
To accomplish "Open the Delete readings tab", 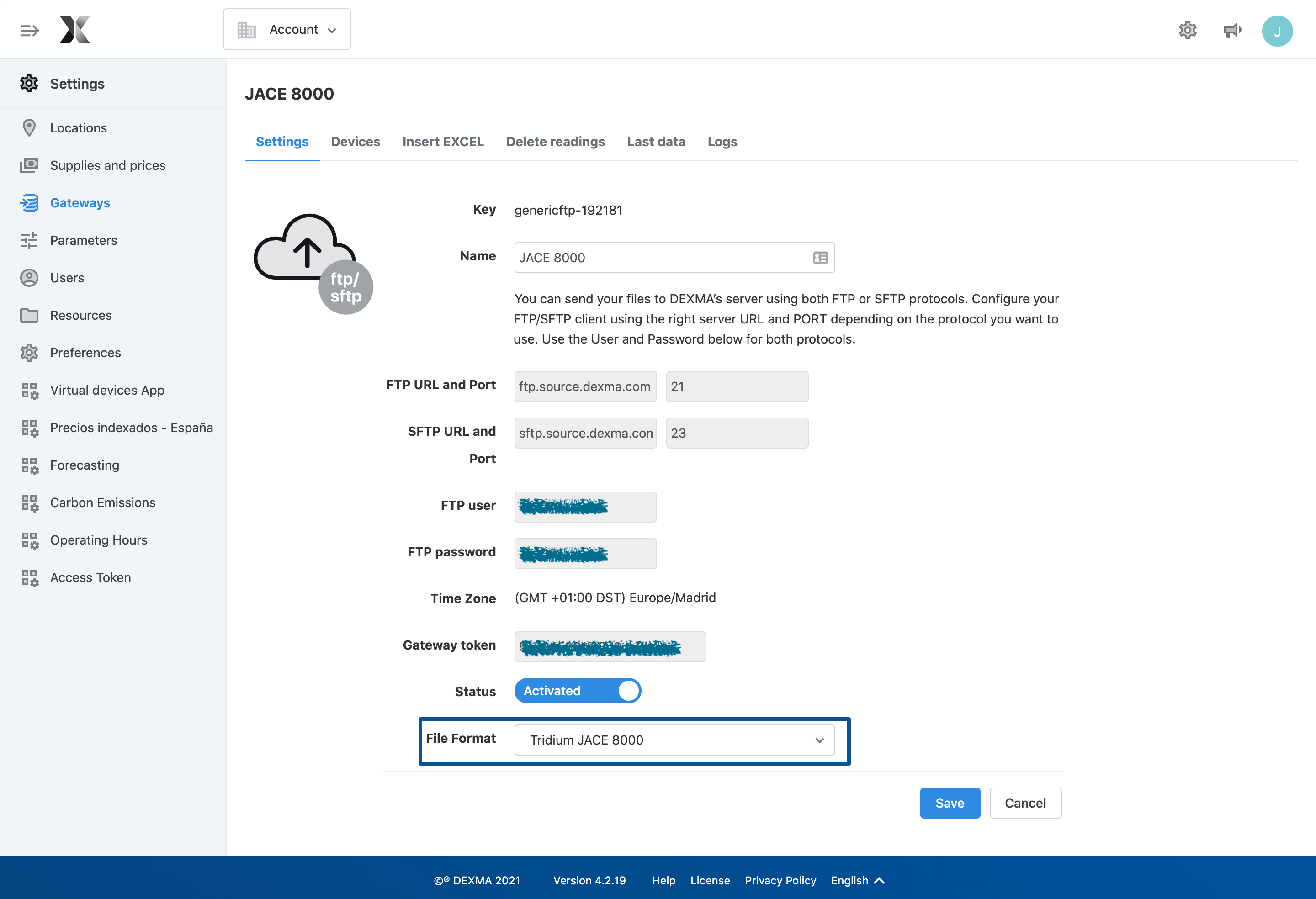I will click(x=556, y=142).
